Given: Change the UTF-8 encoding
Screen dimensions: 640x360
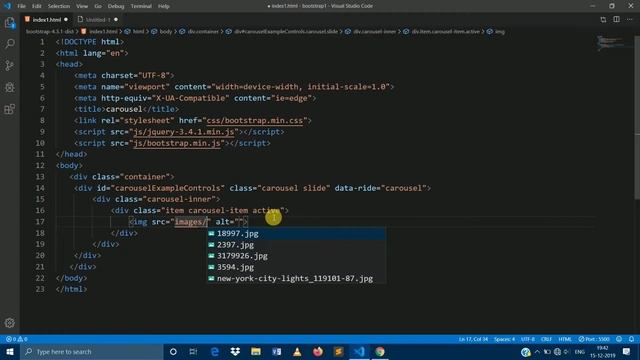Looking at the screenshot, I should (x=528, y=339).
